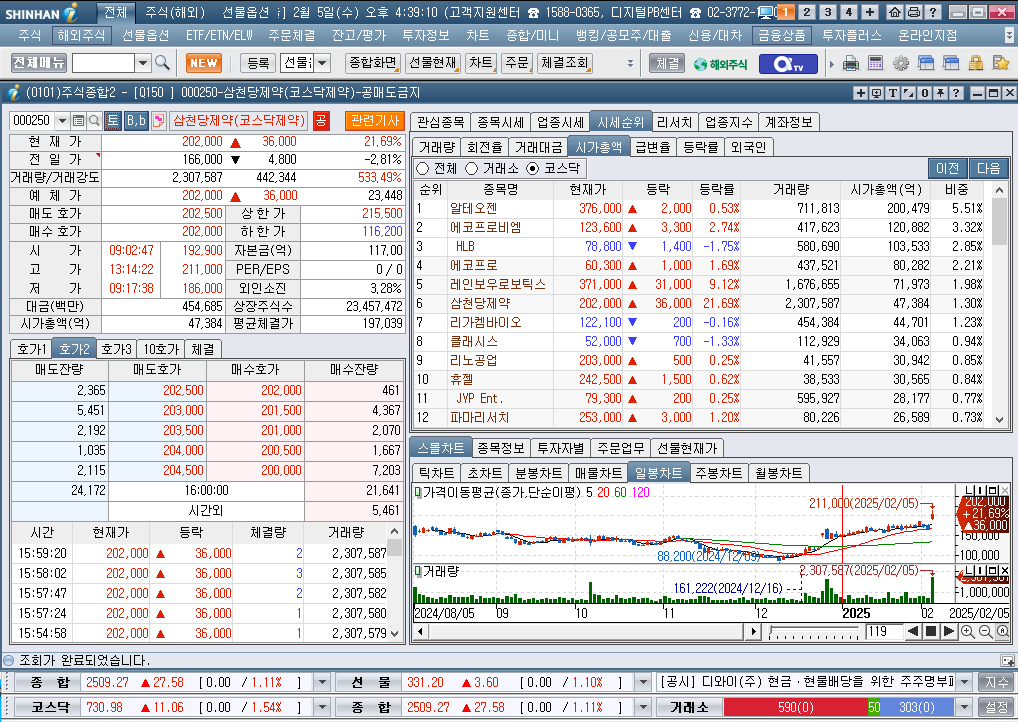Open dropdown next to 종합 index ticker

tap(322, 682)
